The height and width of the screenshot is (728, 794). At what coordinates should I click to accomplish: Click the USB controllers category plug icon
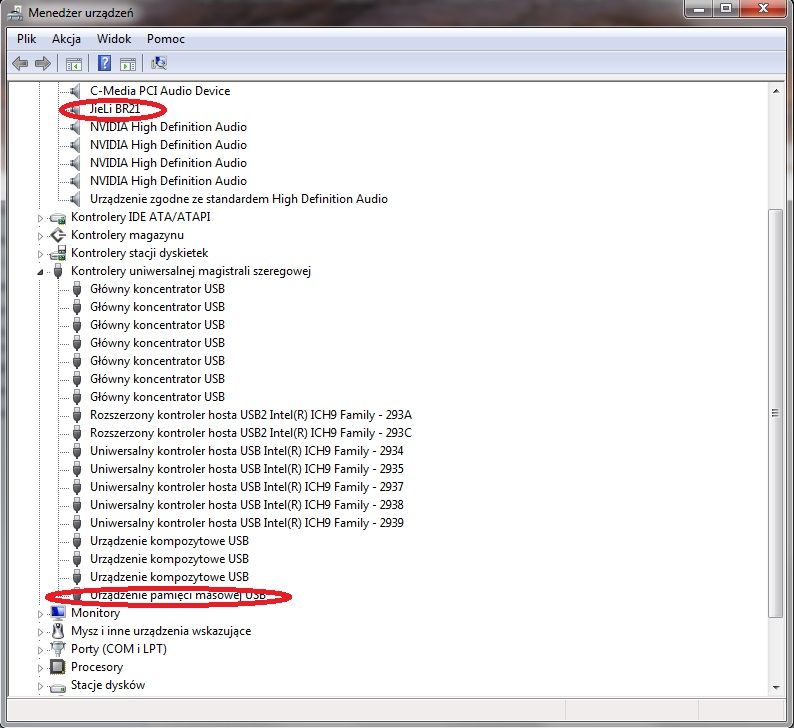pyautogui.click(x=58, y=271)
